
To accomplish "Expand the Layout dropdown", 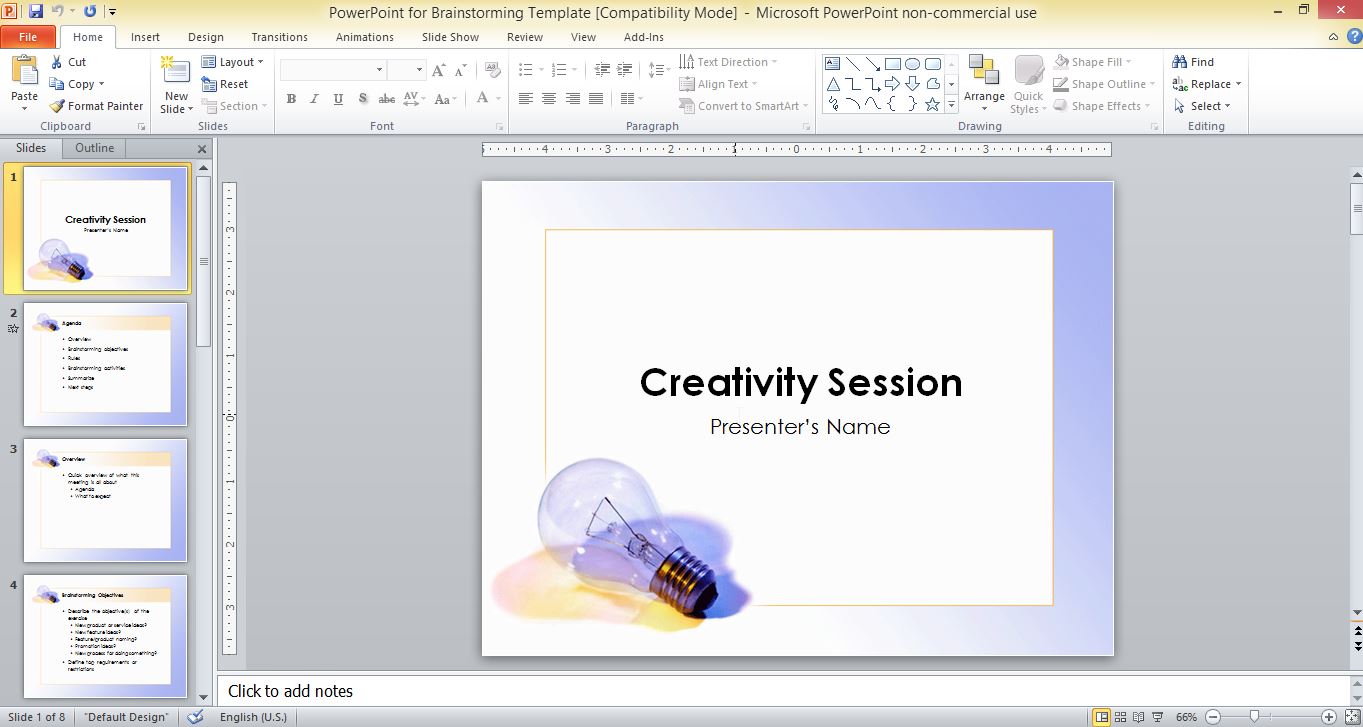I will click(x=233, y=62).
